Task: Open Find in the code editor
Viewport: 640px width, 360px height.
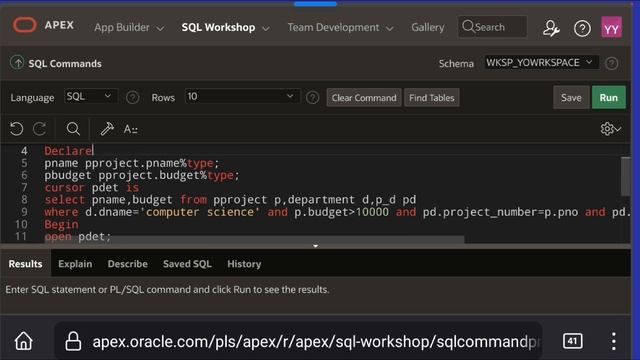Action: pos(73,129)
